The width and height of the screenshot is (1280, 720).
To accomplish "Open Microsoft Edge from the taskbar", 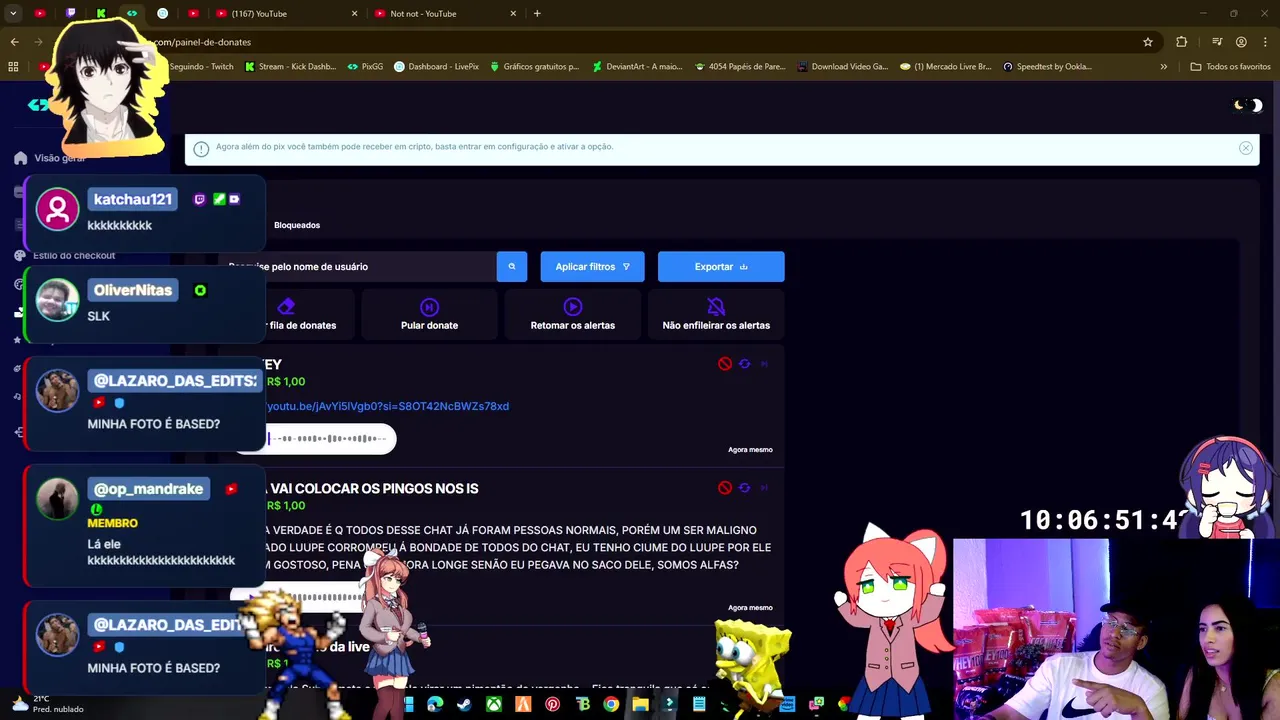I will pos(435,705).
